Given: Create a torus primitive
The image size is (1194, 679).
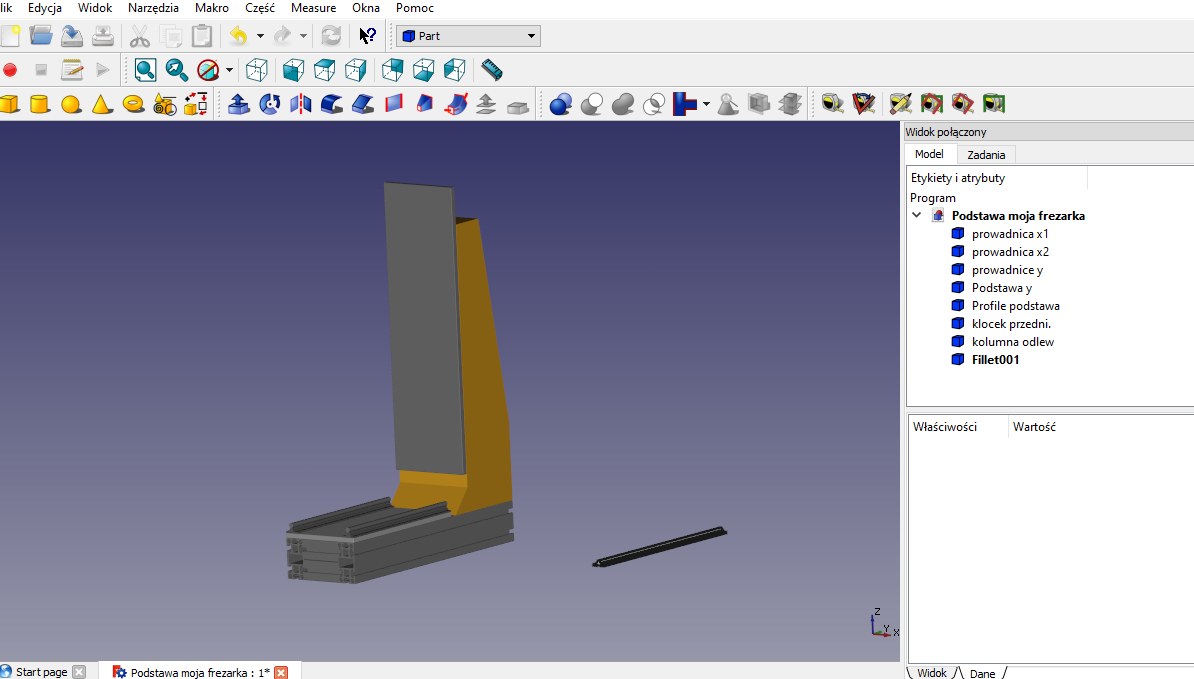Looking at the screenshot, I should (133, 104).
